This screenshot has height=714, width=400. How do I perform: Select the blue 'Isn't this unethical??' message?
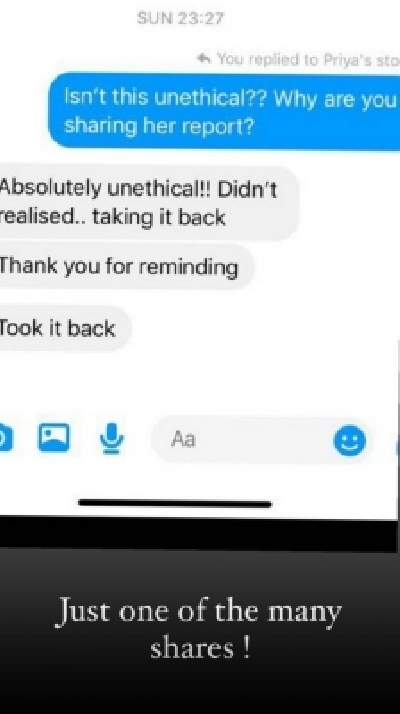pos(224,112)
